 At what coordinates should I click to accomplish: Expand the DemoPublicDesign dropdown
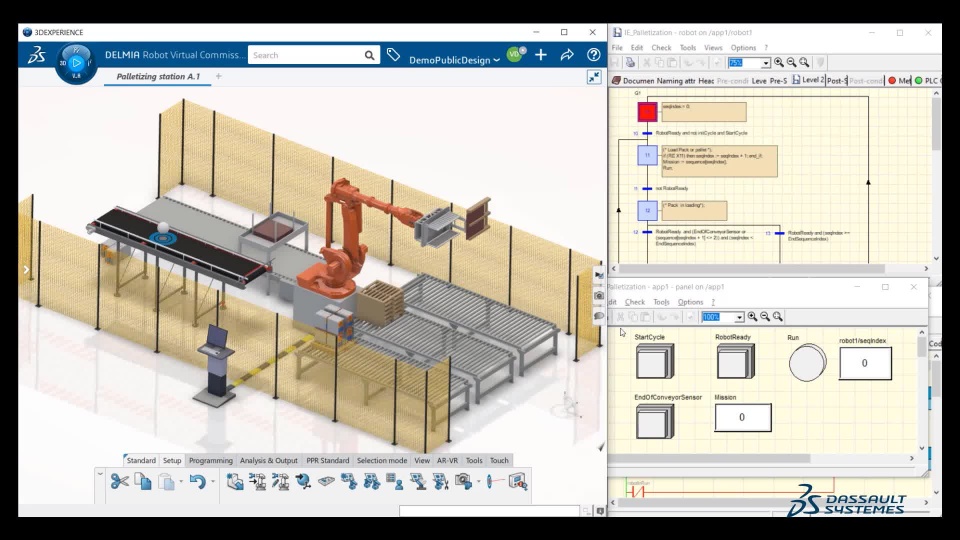pos(497,60)
